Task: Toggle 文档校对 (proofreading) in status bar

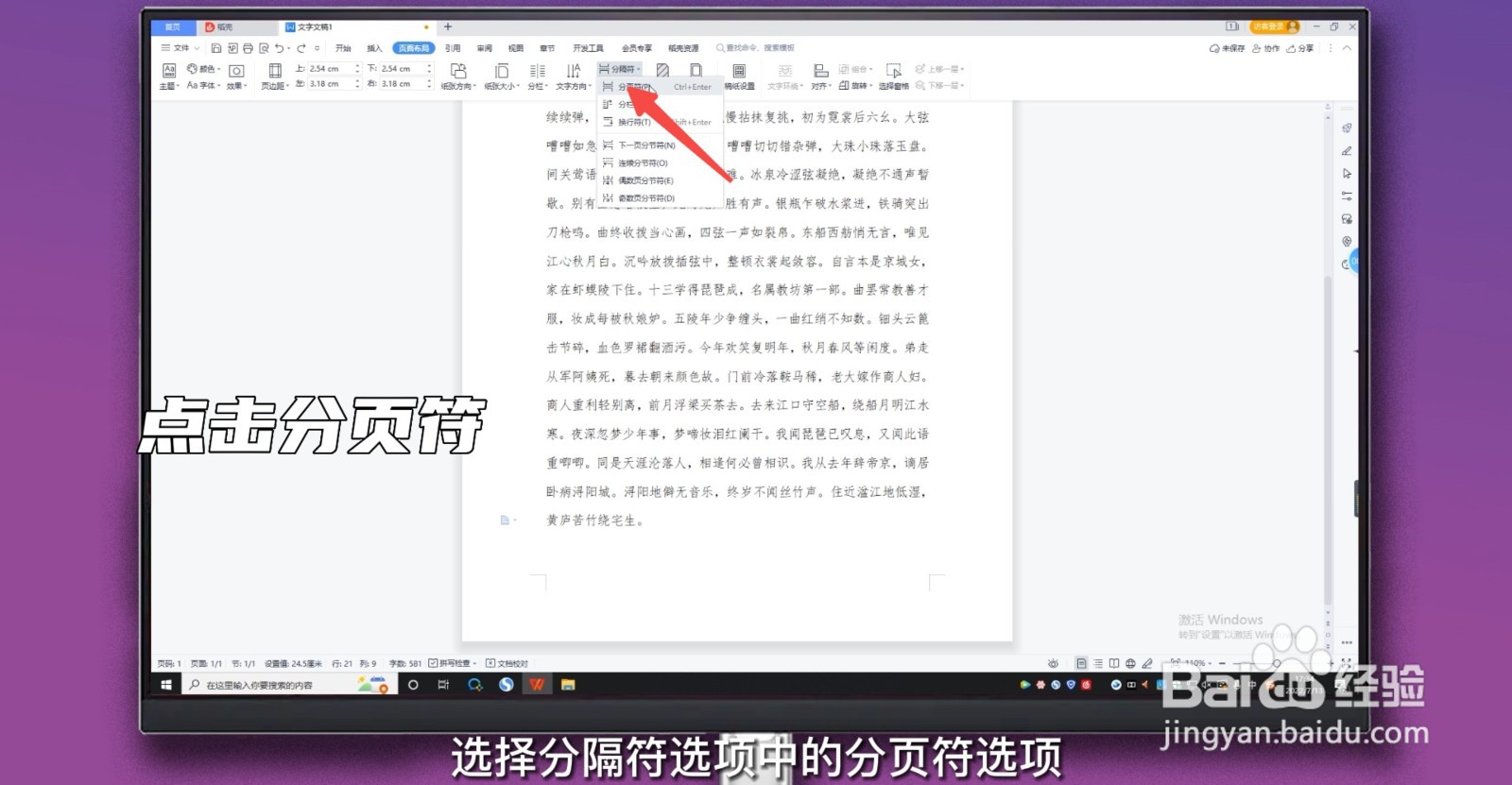Action: pos(507,663)
